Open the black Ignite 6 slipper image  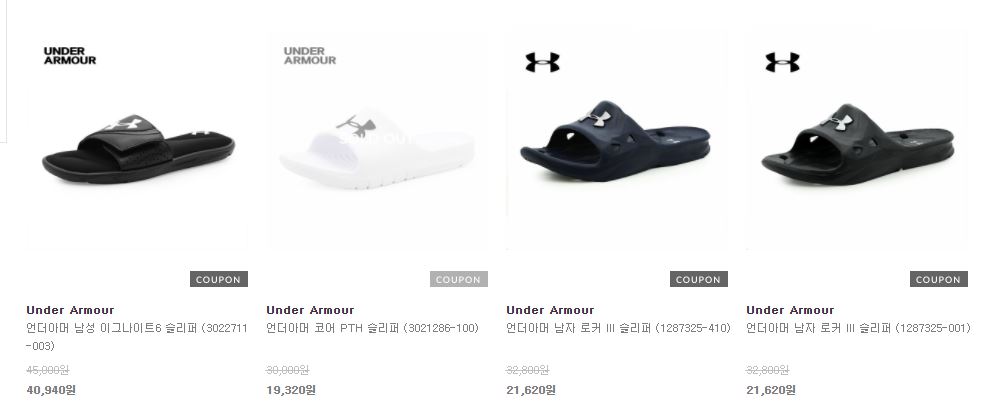138,149
